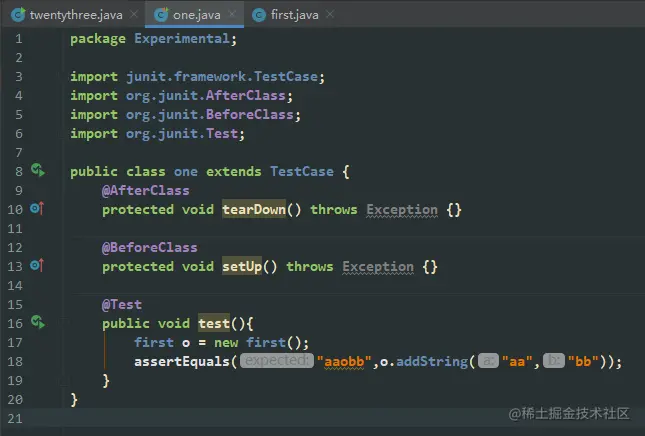Screen dimensions: 645x436
Task: Click the setUp method name
Action: click(x=242, y=267)
